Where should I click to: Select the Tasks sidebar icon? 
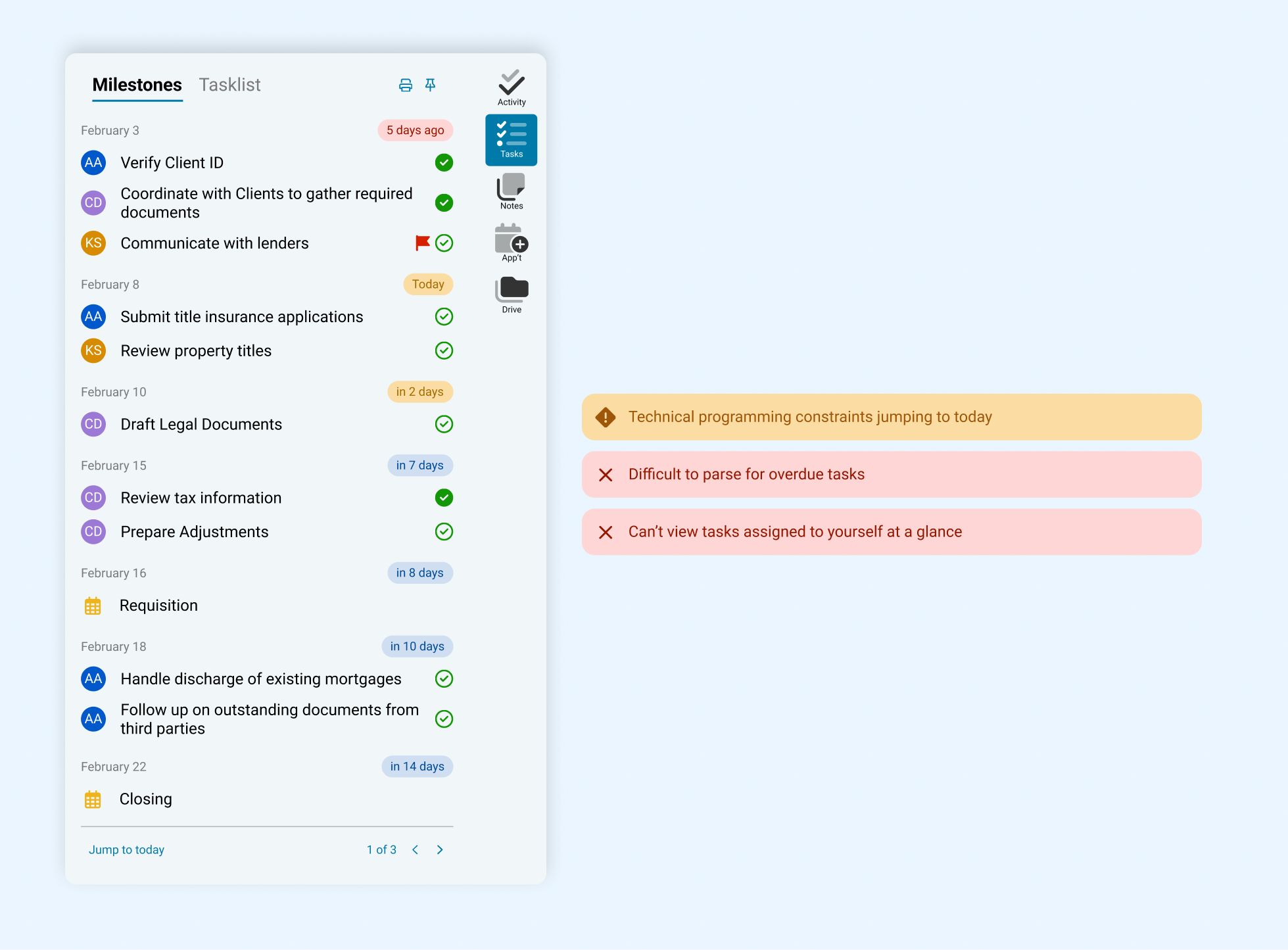(x=512, y=140)
